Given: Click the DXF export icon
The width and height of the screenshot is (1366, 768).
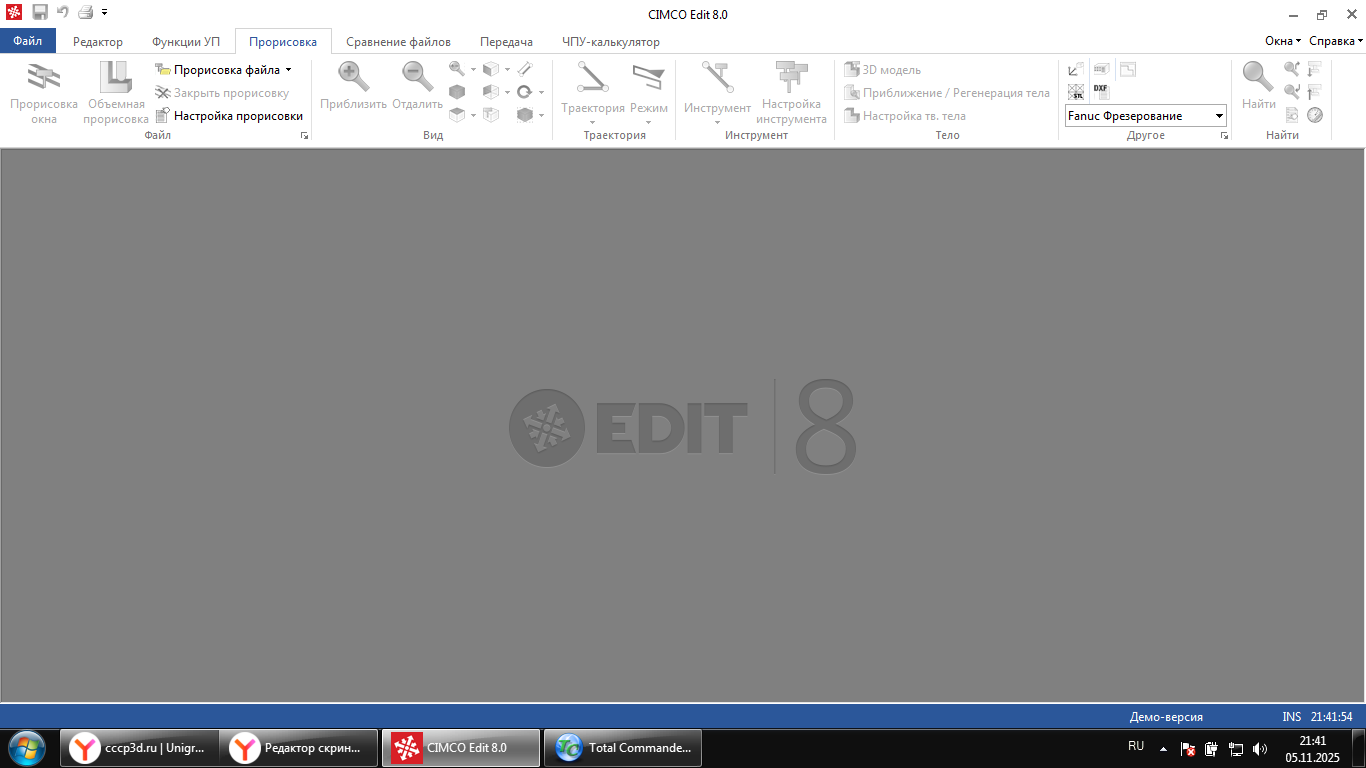Looking at the screenshot, I should click(1101, 91).
